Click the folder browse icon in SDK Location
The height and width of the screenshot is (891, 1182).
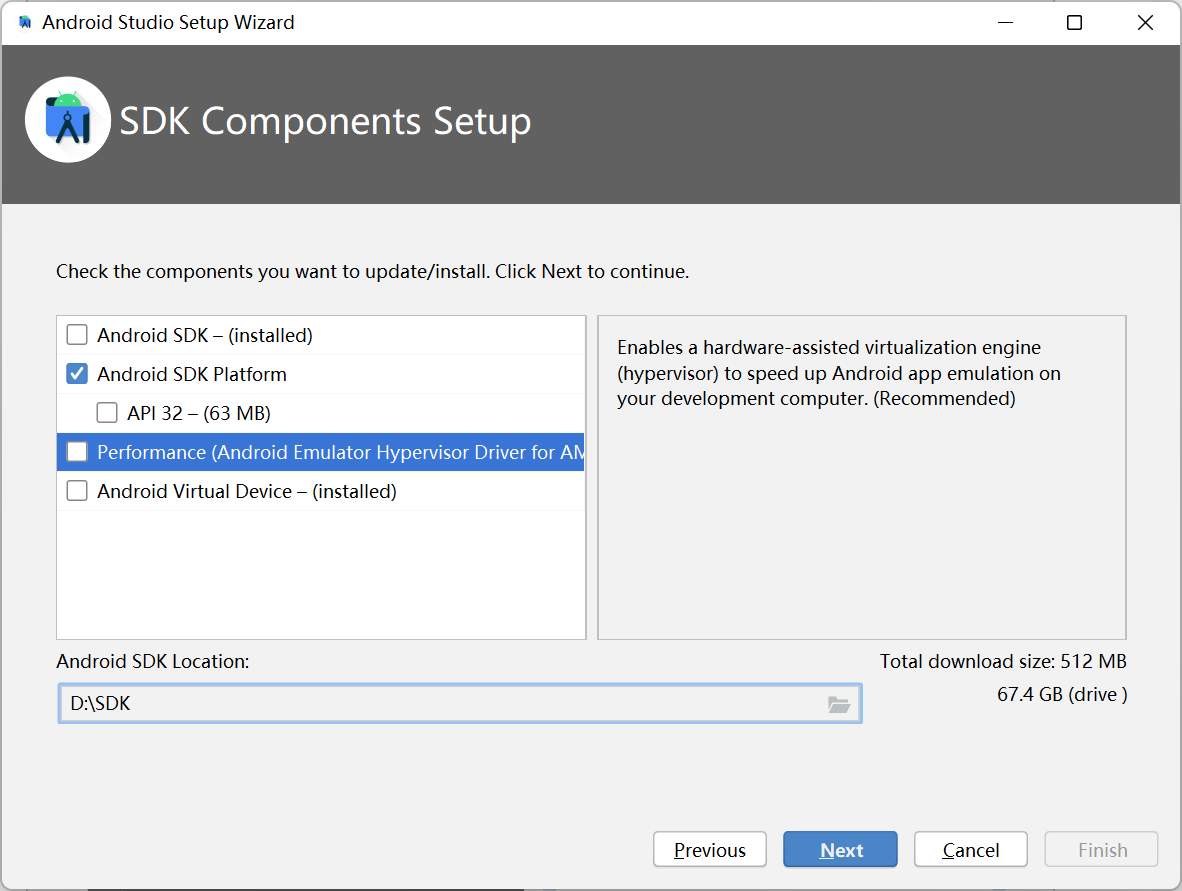[x=838, y=704]
